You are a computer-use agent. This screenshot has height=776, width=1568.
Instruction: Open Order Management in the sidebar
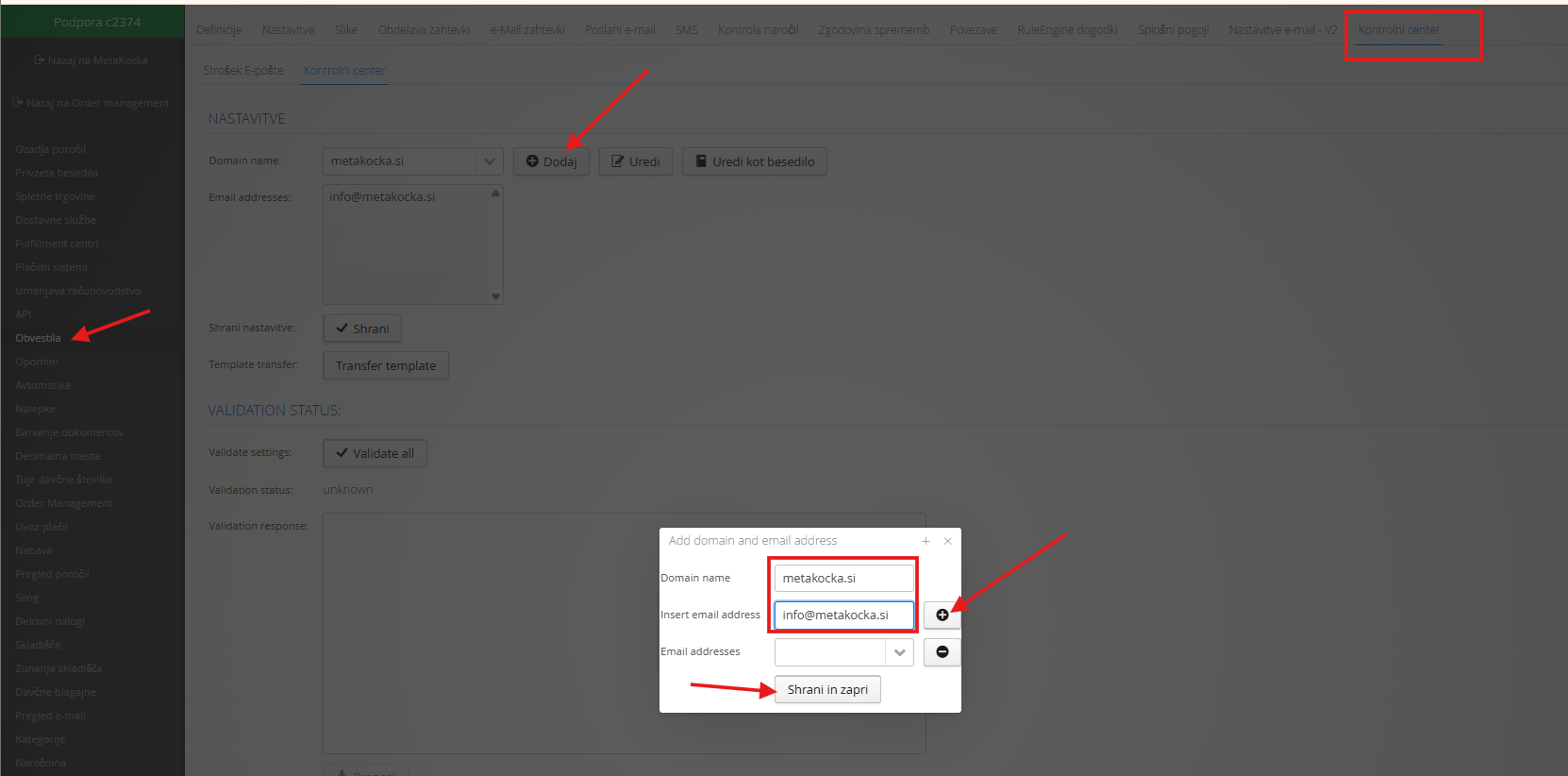[64, 503]
